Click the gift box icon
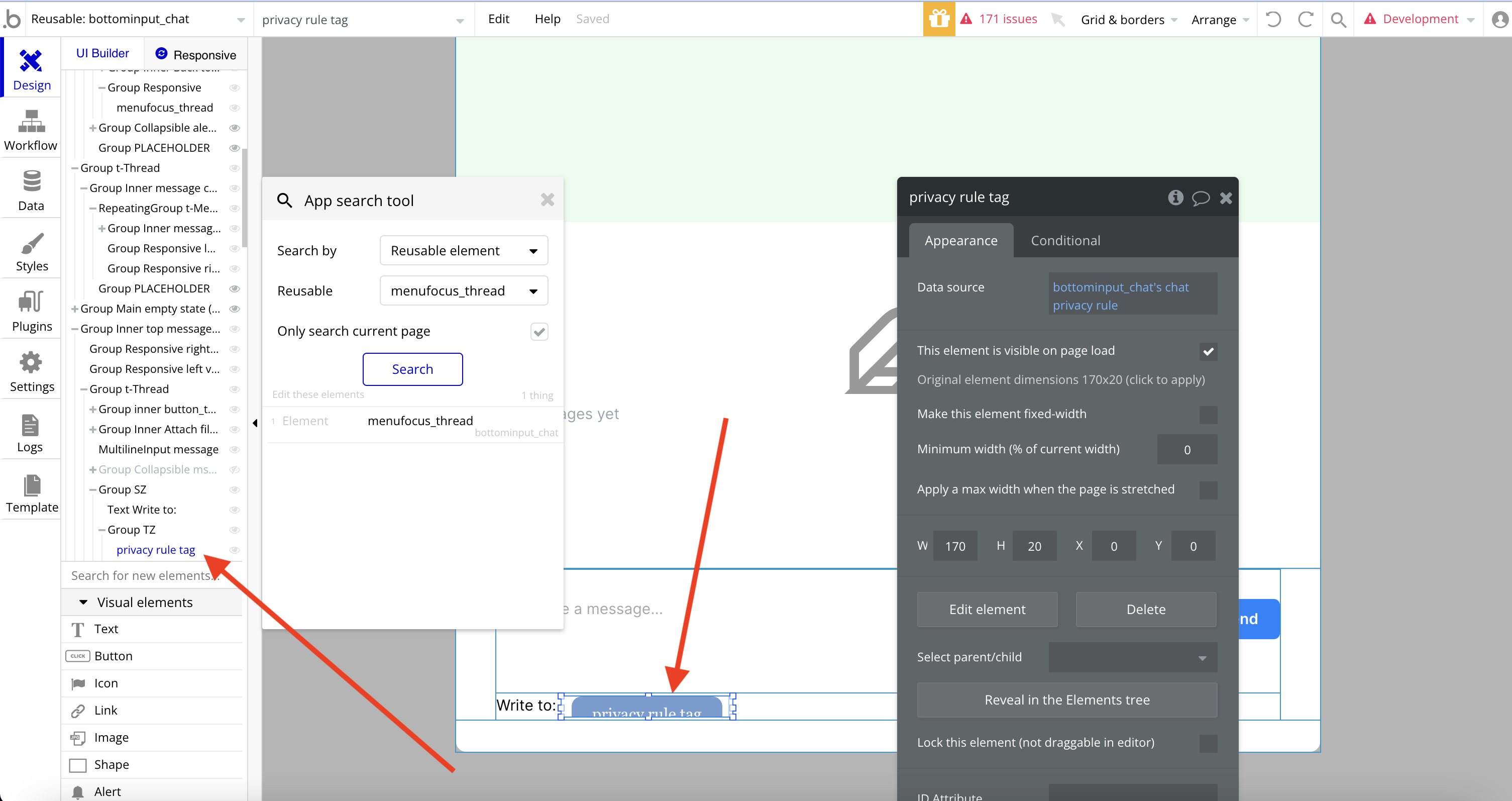 pyautogui.click(x=938, y=19)
